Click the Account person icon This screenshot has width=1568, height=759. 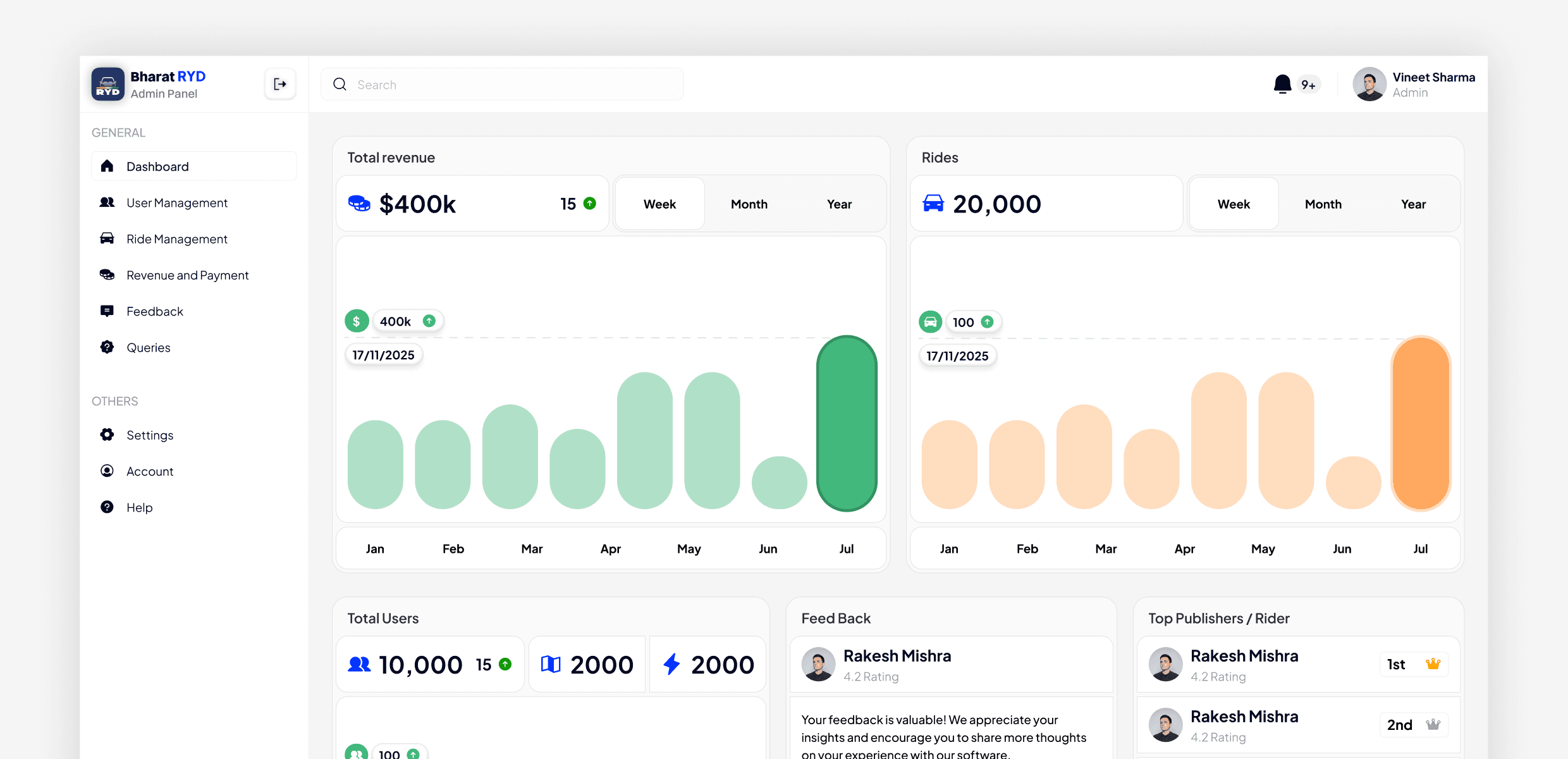click(107, 471)
